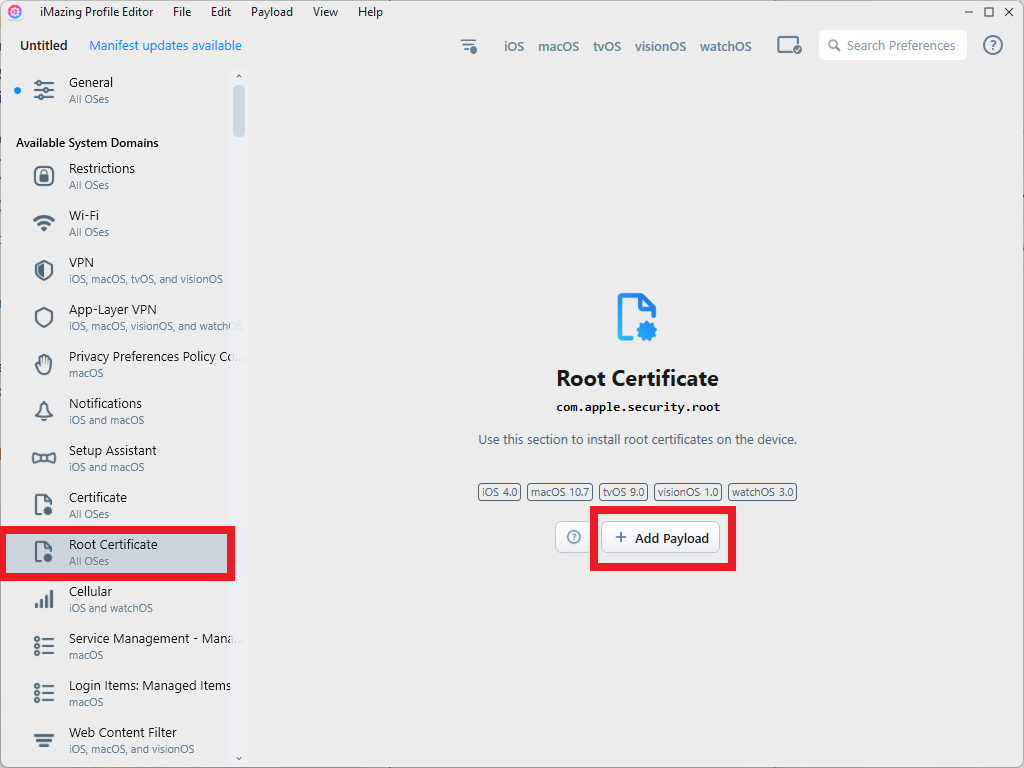Viewport: 1024px width, 768px height.
Task: Click the magnifier icon in the search box
Action: [834, 46]
